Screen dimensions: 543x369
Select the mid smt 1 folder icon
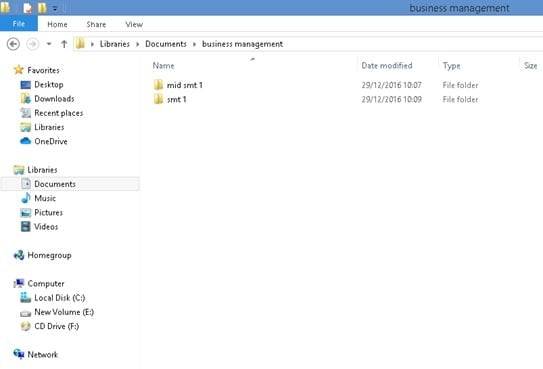[159, 85]
